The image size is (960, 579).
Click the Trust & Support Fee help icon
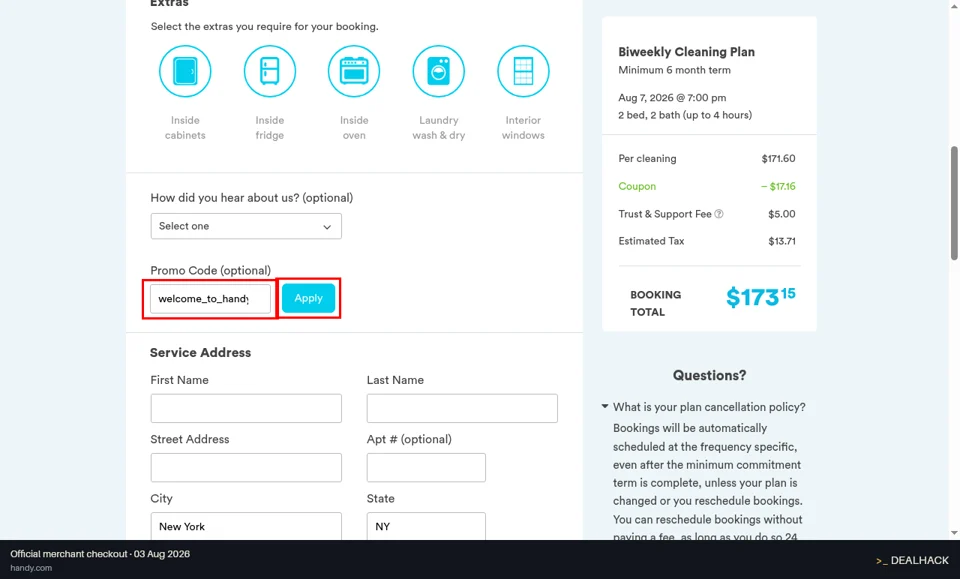tap(719, 214)
